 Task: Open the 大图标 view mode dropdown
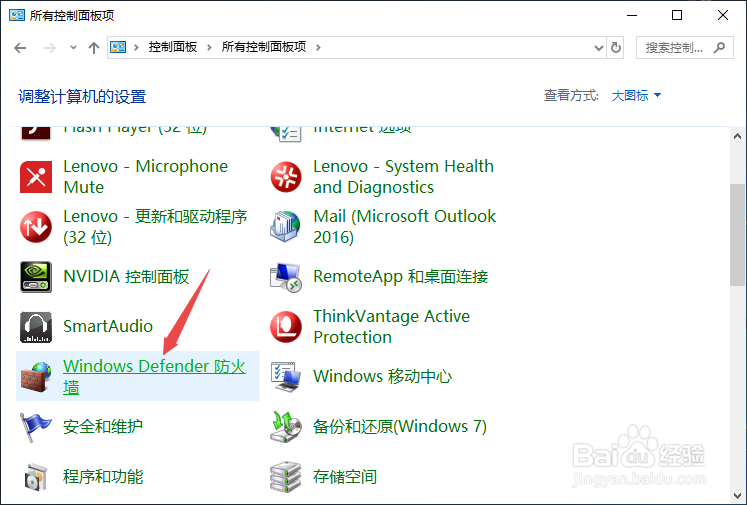(x=636, y=96)
